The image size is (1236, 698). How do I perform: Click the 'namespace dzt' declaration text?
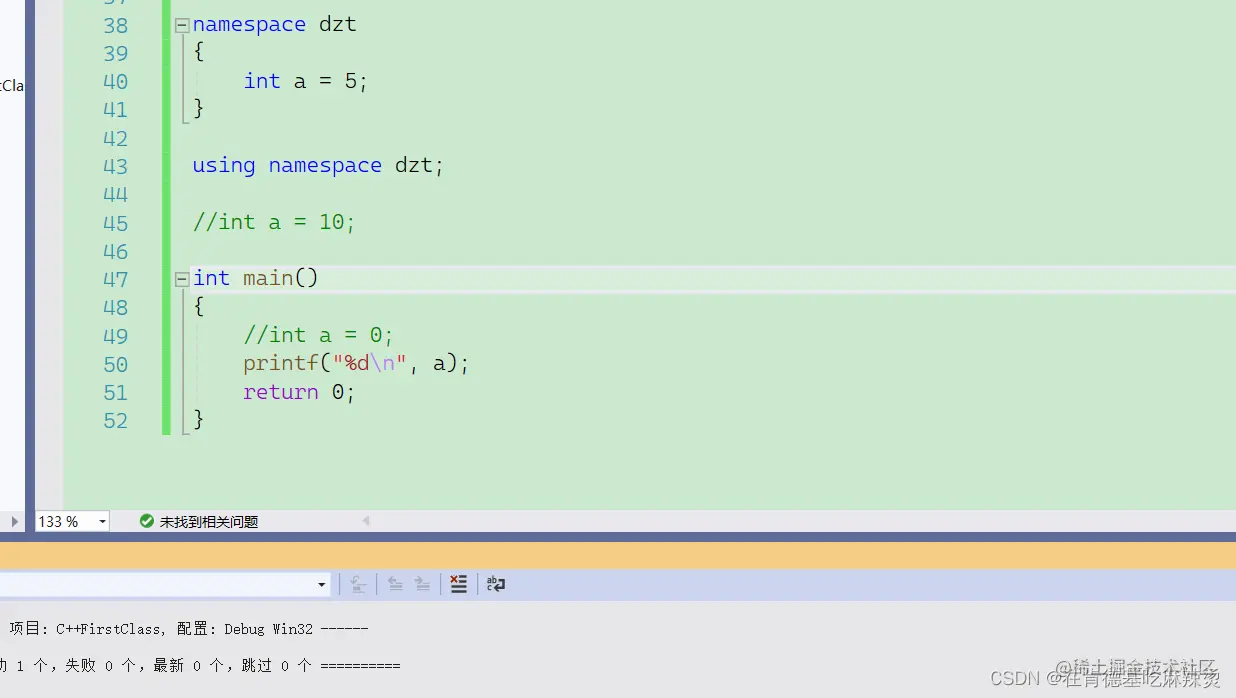point(274,25)
